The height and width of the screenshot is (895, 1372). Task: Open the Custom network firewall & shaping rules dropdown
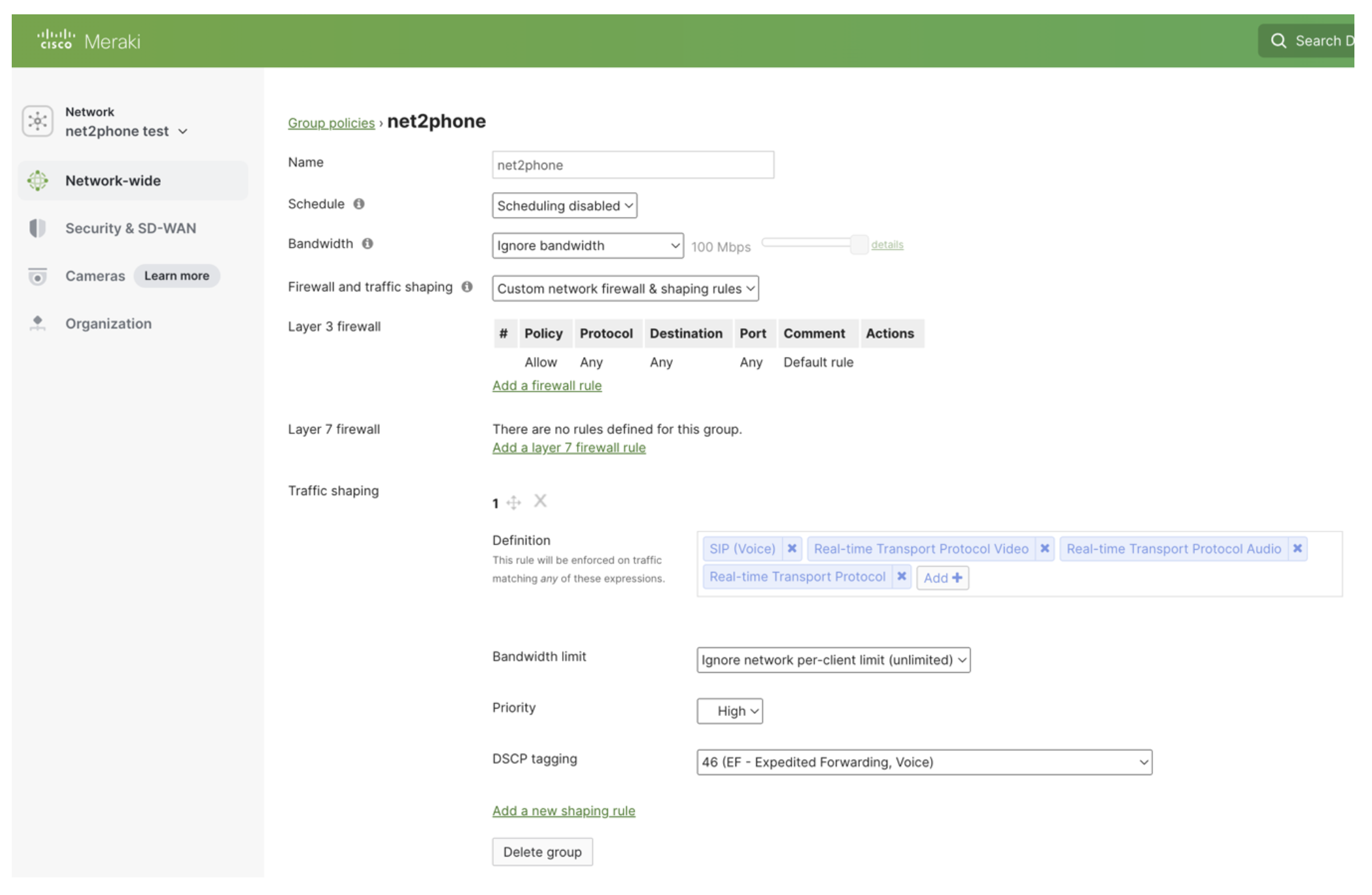625,289
